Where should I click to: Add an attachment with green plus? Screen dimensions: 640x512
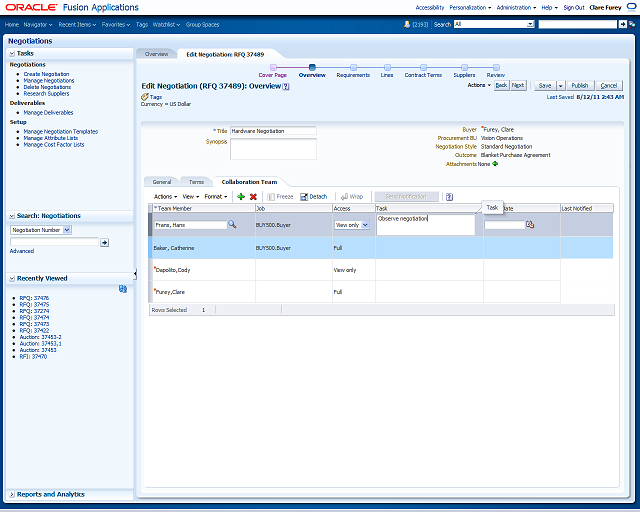(495, 164)
